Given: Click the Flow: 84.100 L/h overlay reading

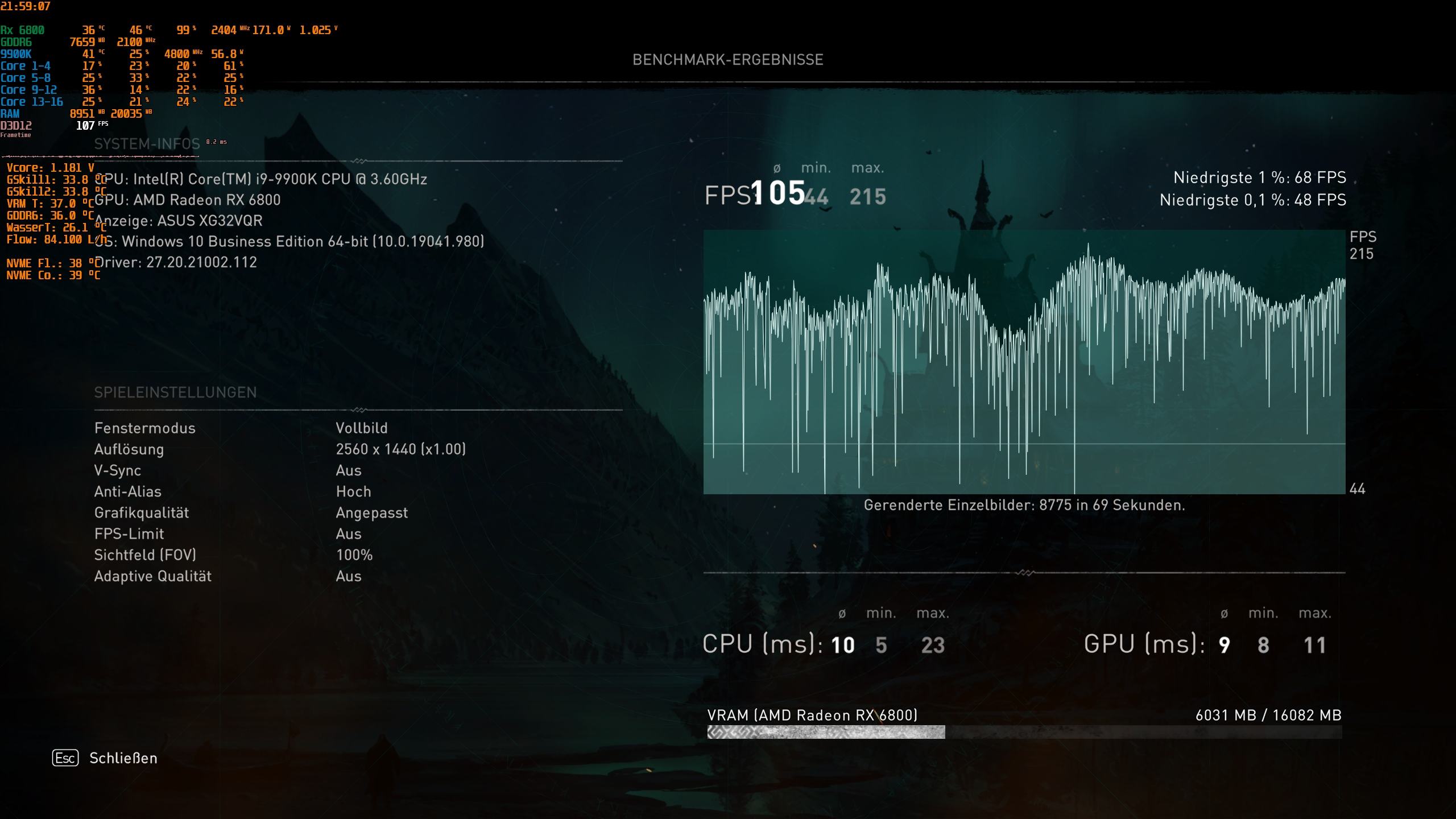Looking at the screenshot, I should point(57,239).
